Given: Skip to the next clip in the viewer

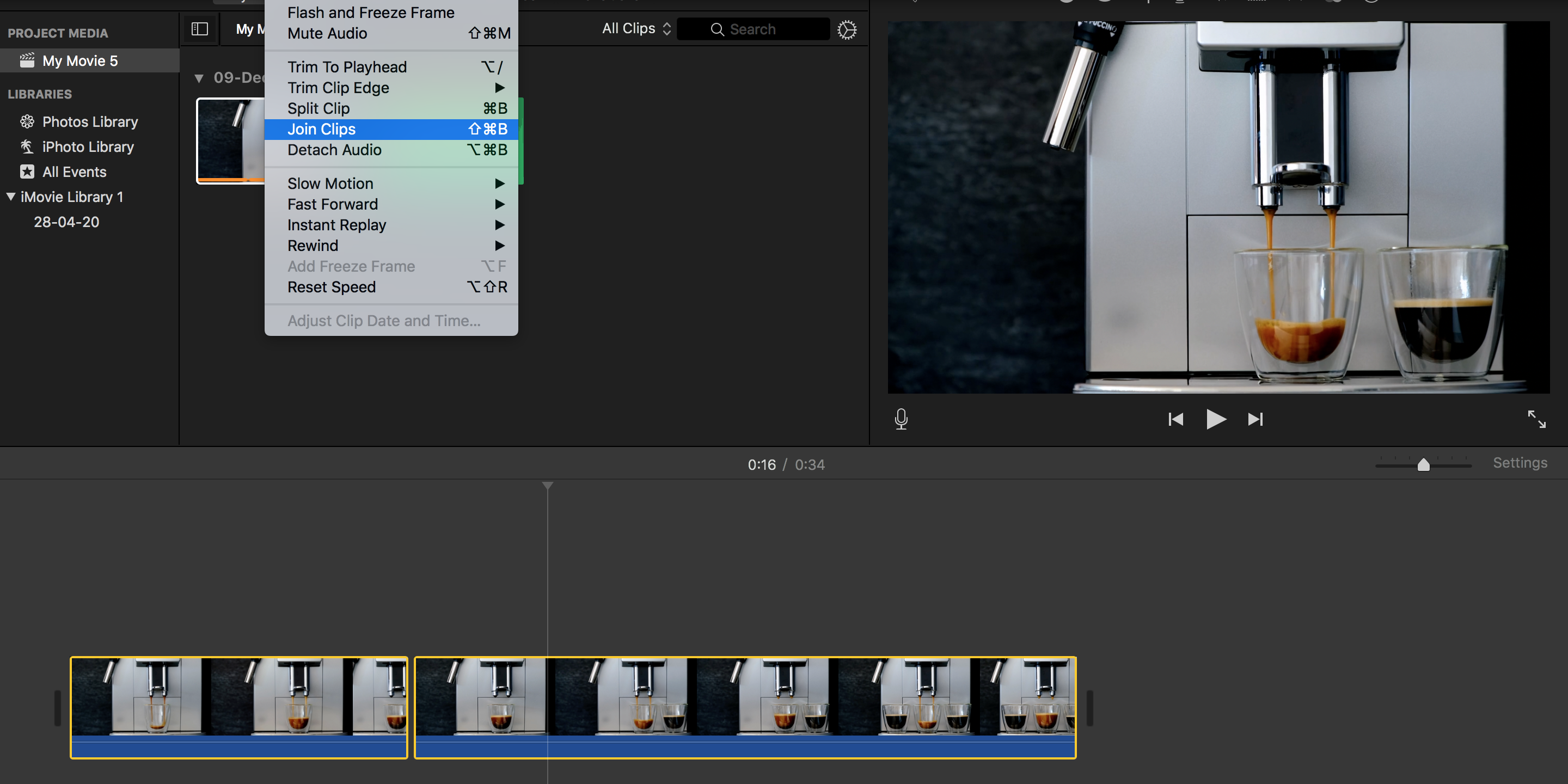Looking at the screenshot, I should pos(1254,419).
